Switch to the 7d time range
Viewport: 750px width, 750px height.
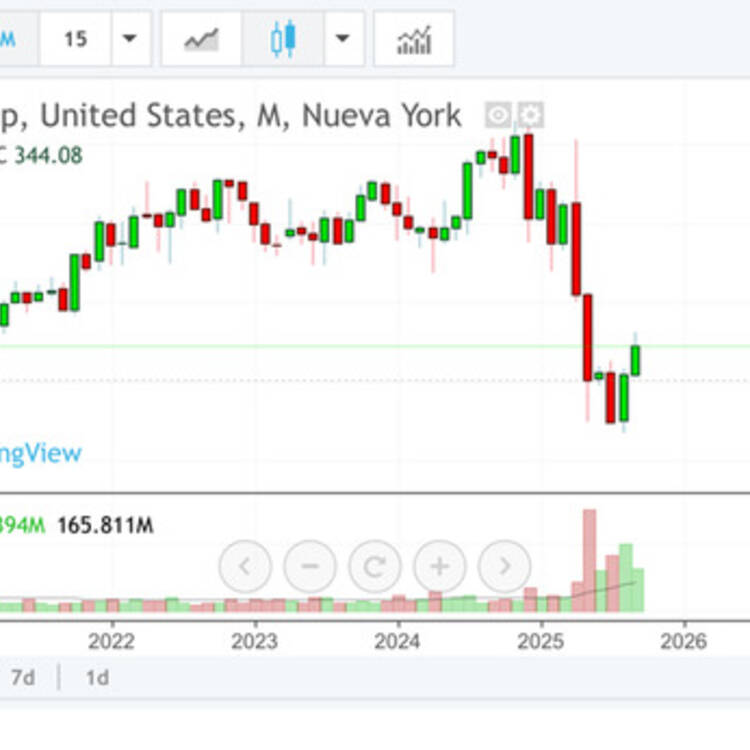coord(23,677)
